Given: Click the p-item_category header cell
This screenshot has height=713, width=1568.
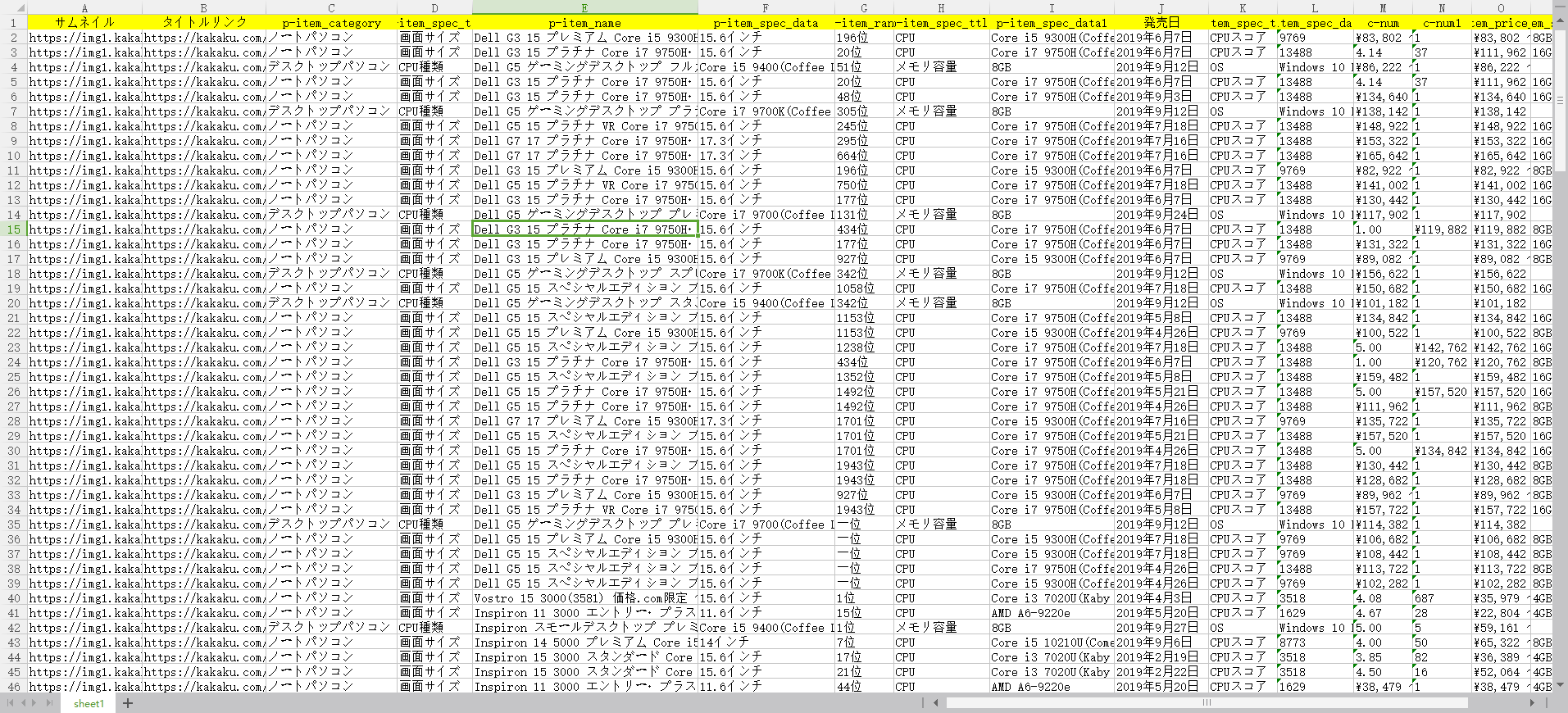Looking at the screenshot, I should point(331,23).
